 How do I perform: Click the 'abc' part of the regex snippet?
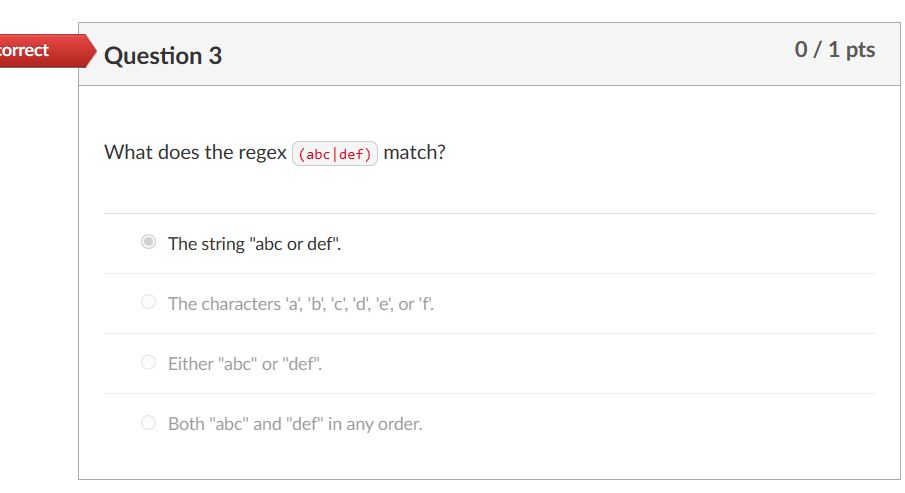click(318, 154)
